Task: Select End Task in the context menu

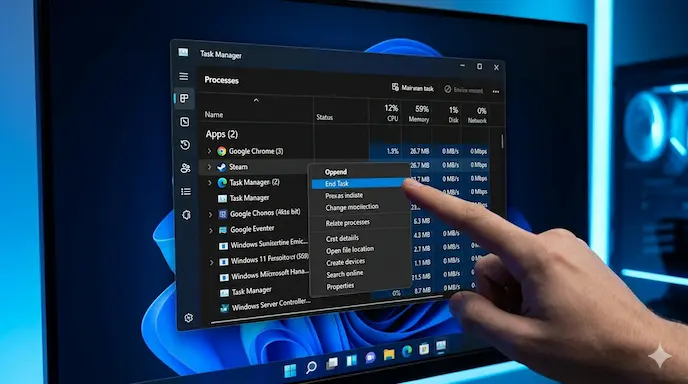Action: pyautogui.click(x=358, y=183)
